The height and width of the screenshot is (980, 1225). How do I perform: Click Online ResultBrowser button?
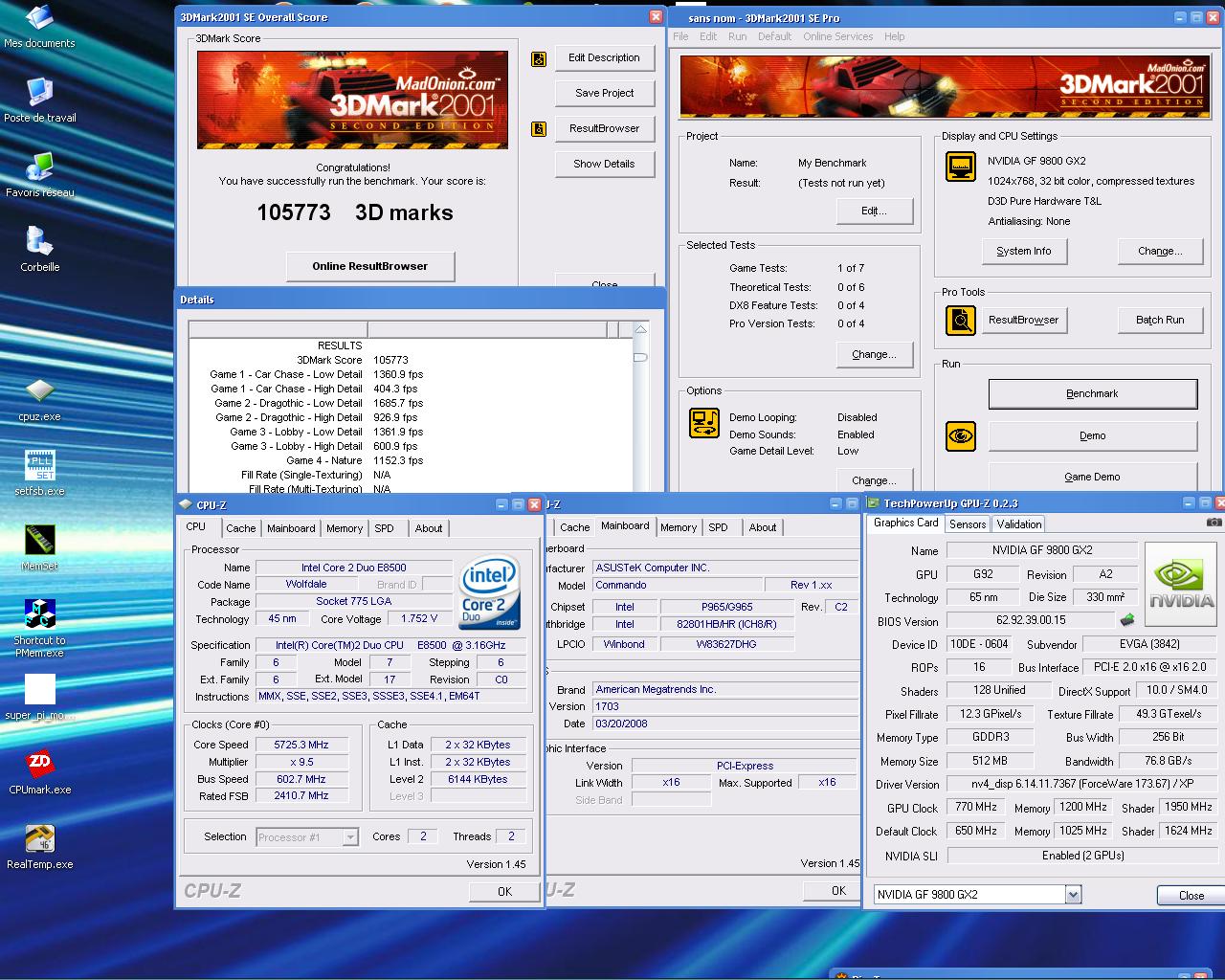(370, 266)
